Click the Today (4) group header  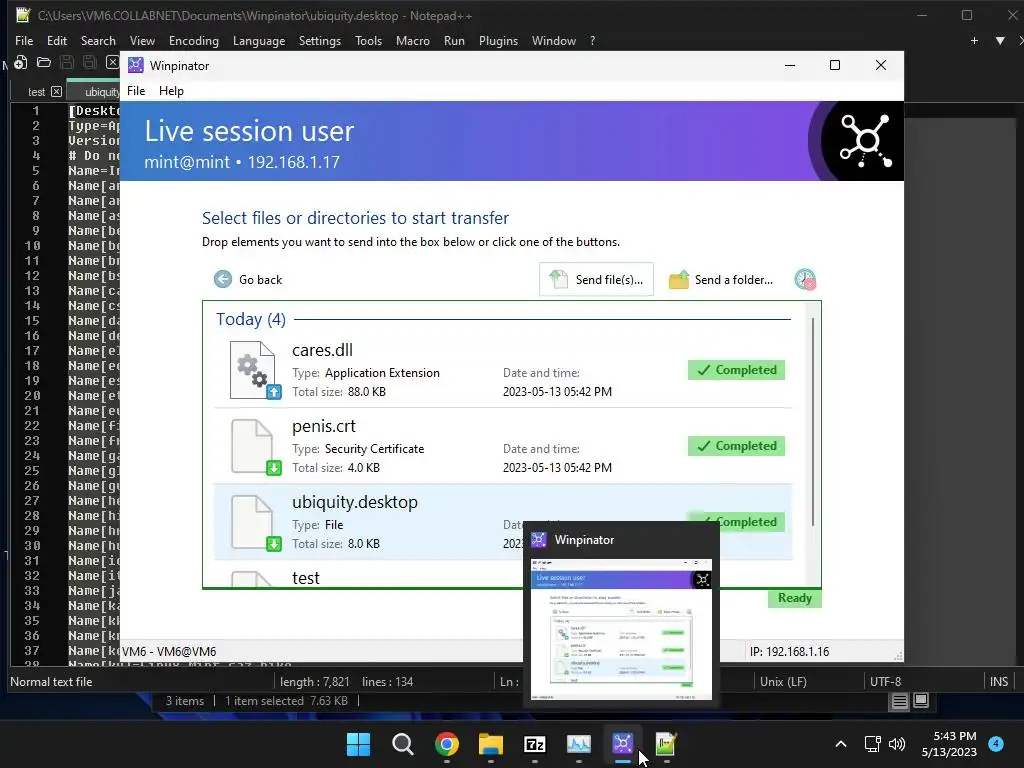251,319
